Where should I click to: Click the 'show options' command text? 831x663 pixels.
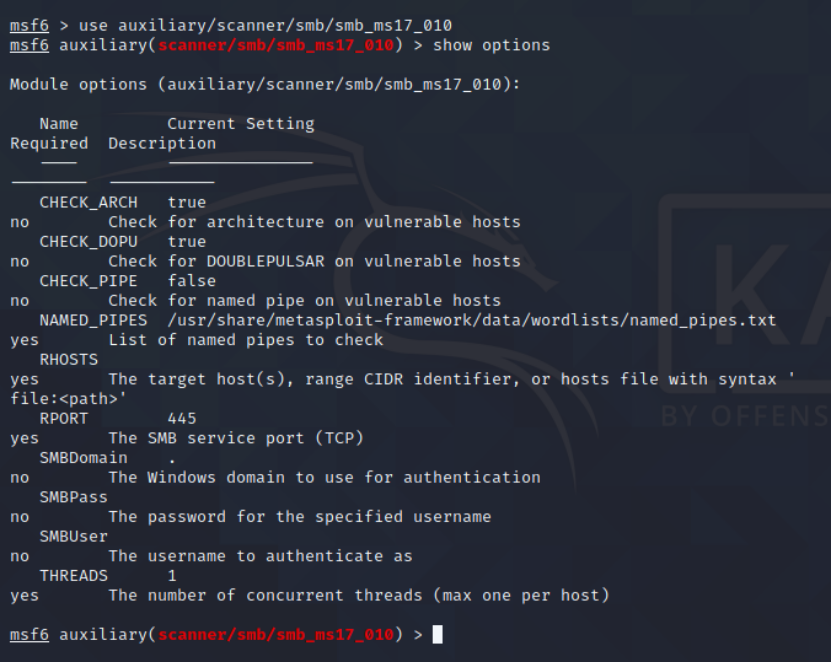click(x=491, y=46)
